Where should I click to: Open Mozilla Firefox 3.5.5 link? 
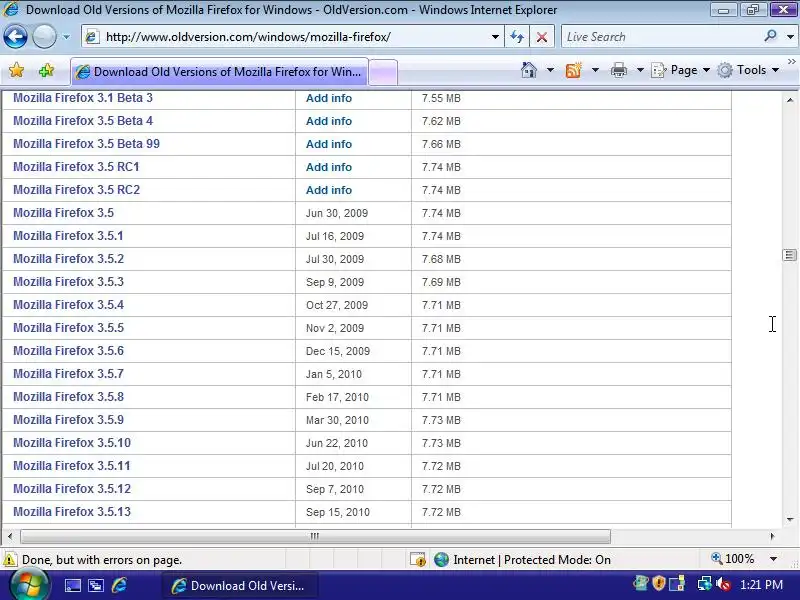[x=68, y=328]
